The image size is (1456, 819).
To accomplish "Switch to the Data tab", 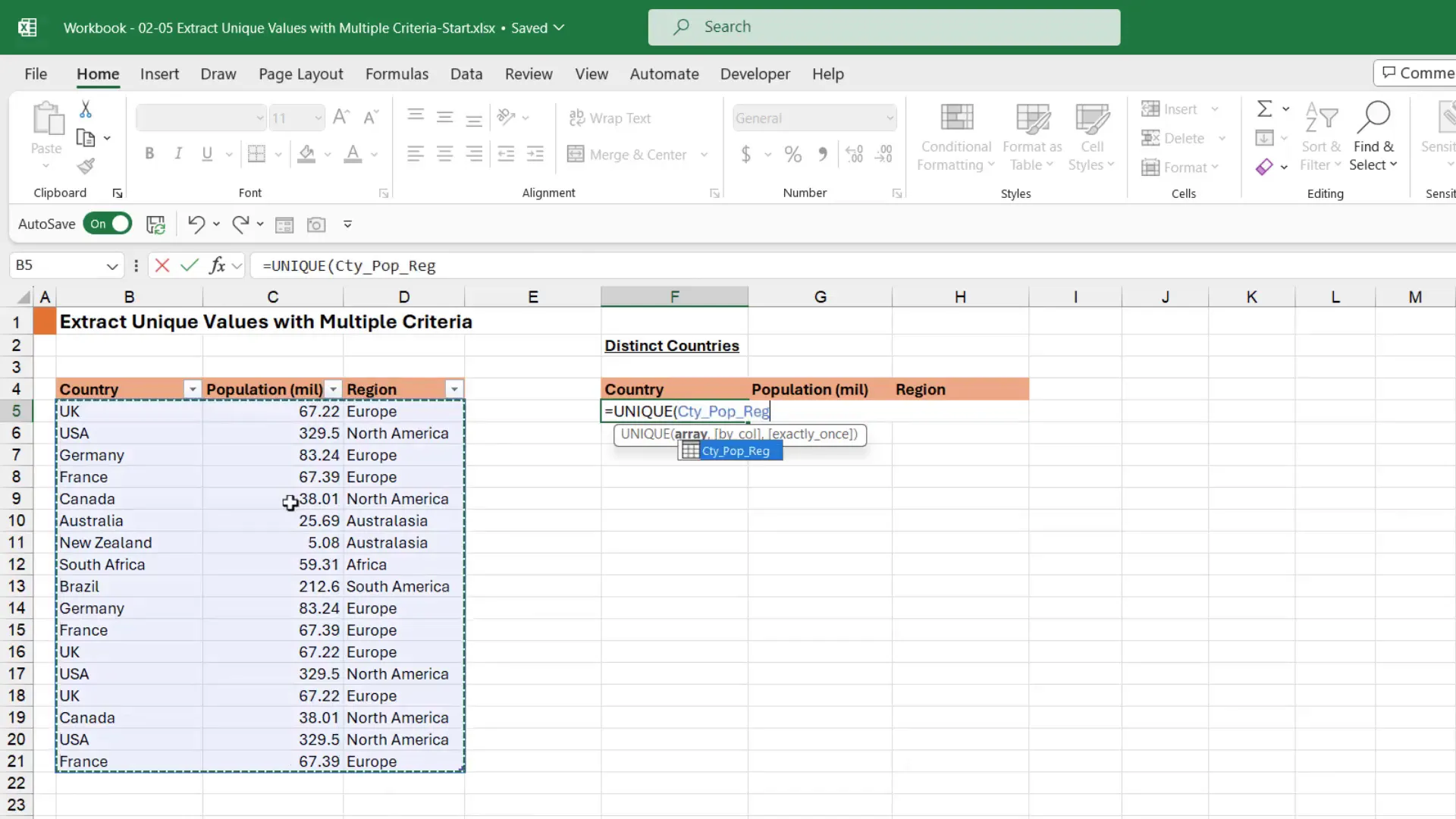I will [x=466, y=74].
